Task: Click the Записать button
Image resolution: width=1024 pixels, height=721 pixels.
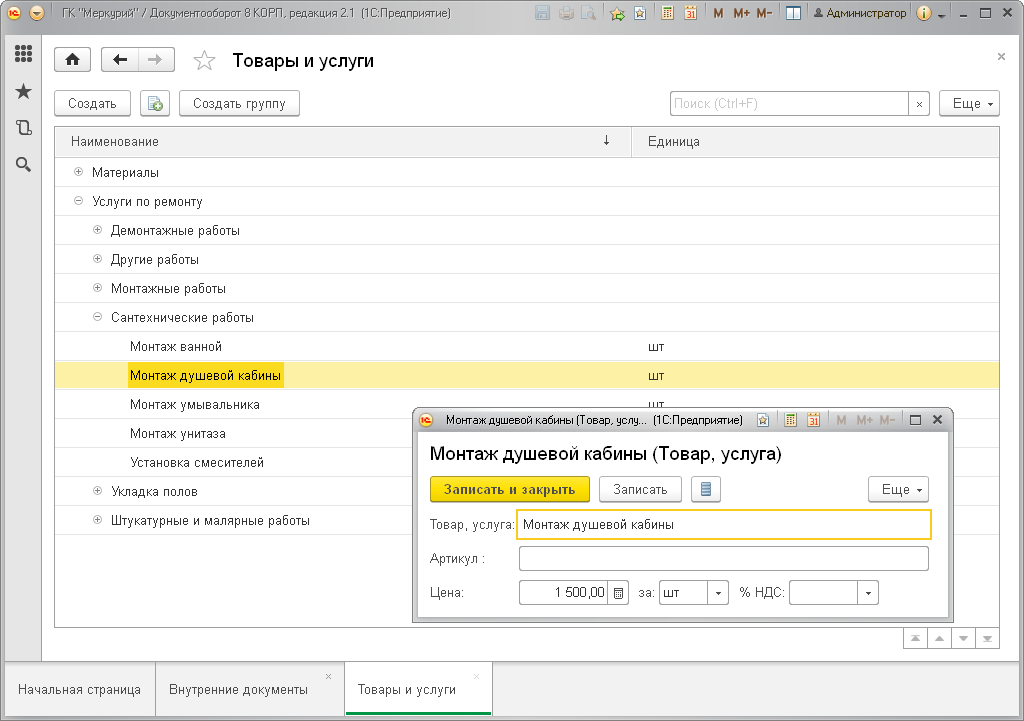Action: [x=640, y=489]
